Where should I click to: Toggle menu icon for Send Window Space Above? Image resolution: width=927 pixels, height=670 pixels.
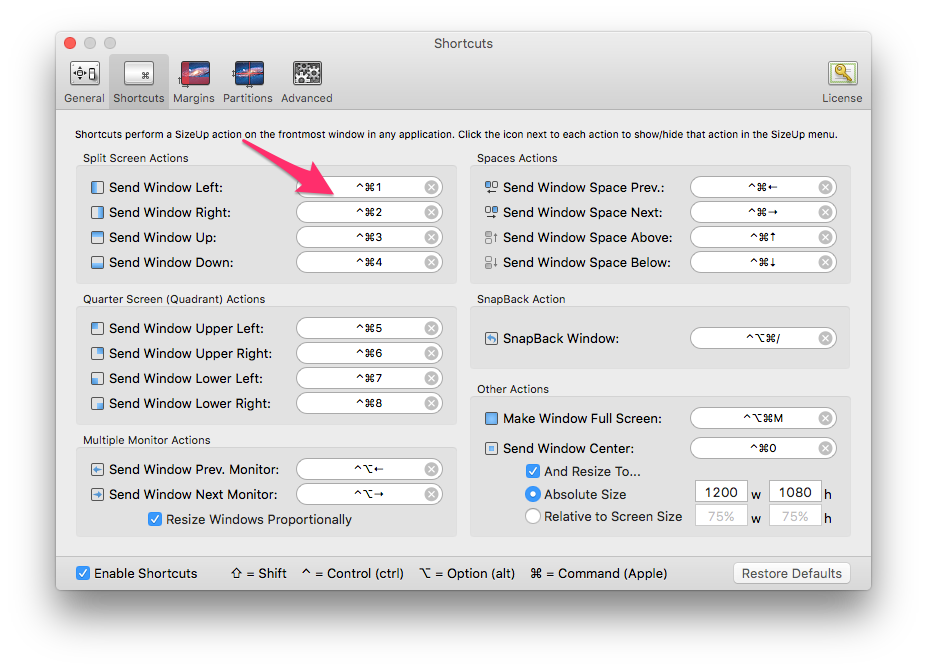491,238
